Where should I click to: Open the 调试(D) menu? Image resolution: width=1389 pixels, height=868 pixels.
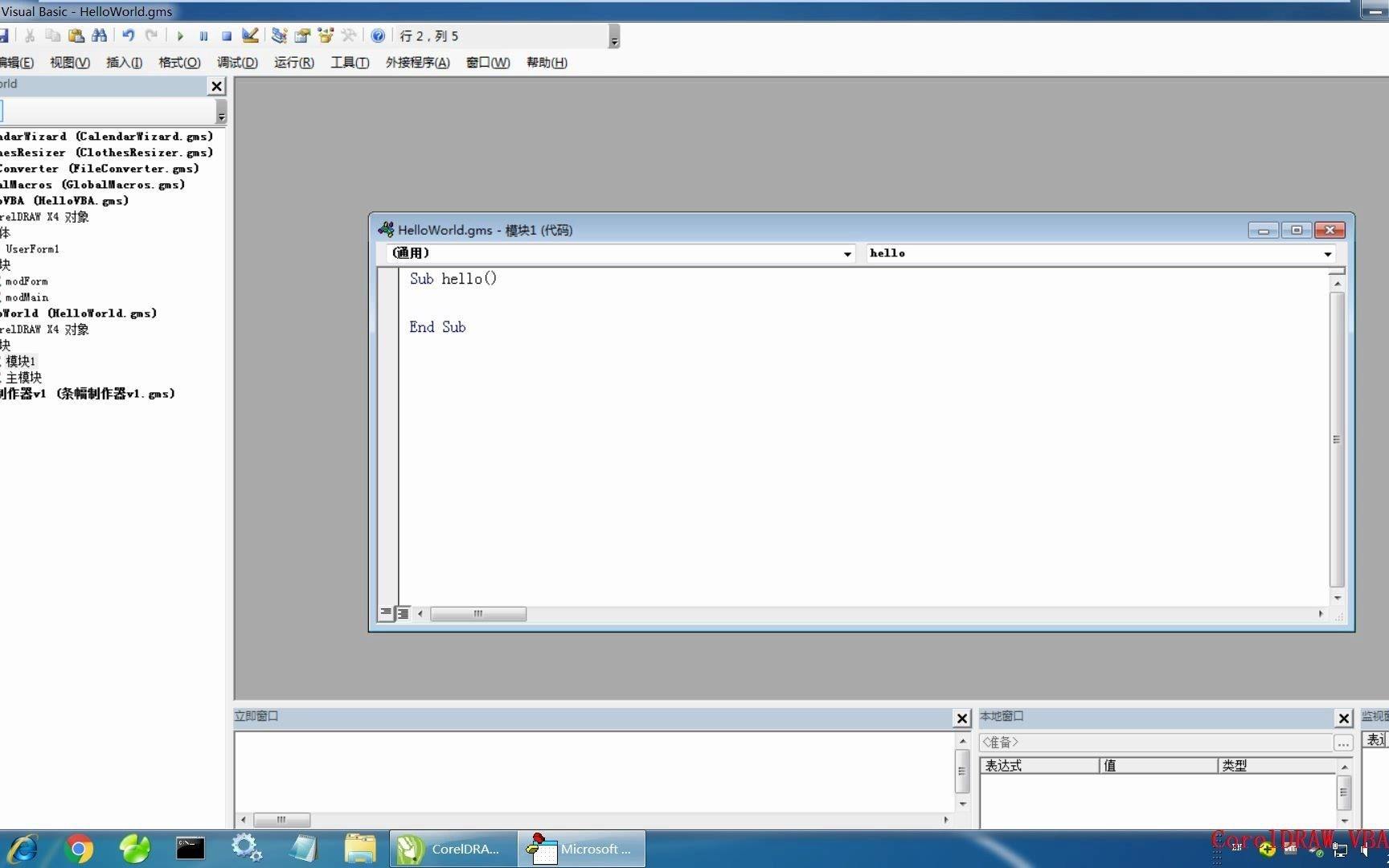[237, 63]
